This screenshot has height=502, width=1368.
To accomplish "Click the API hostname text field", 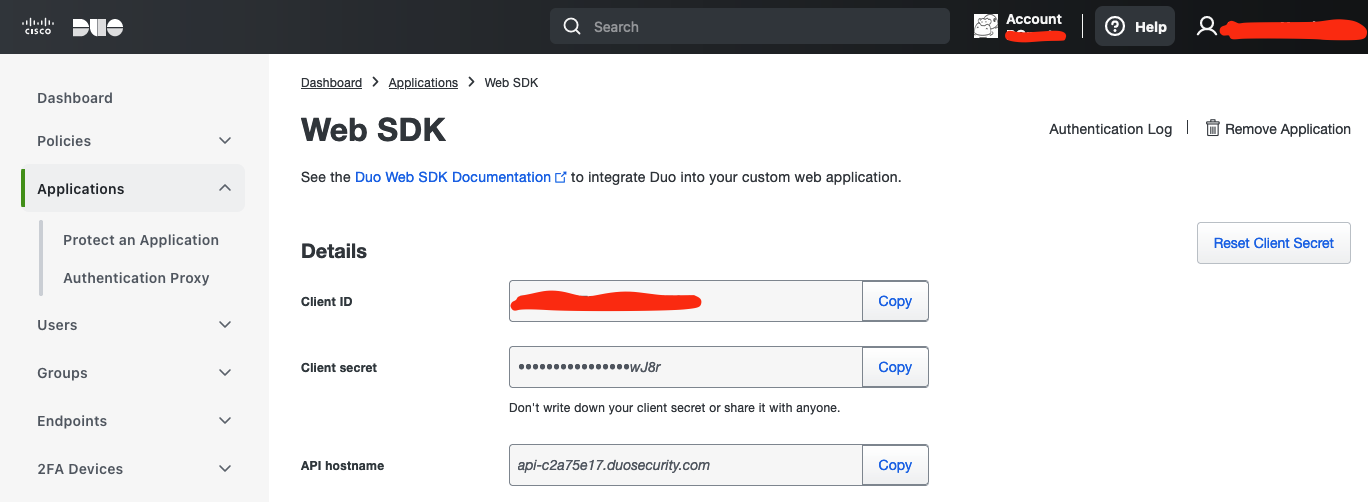I will point(685,465).
